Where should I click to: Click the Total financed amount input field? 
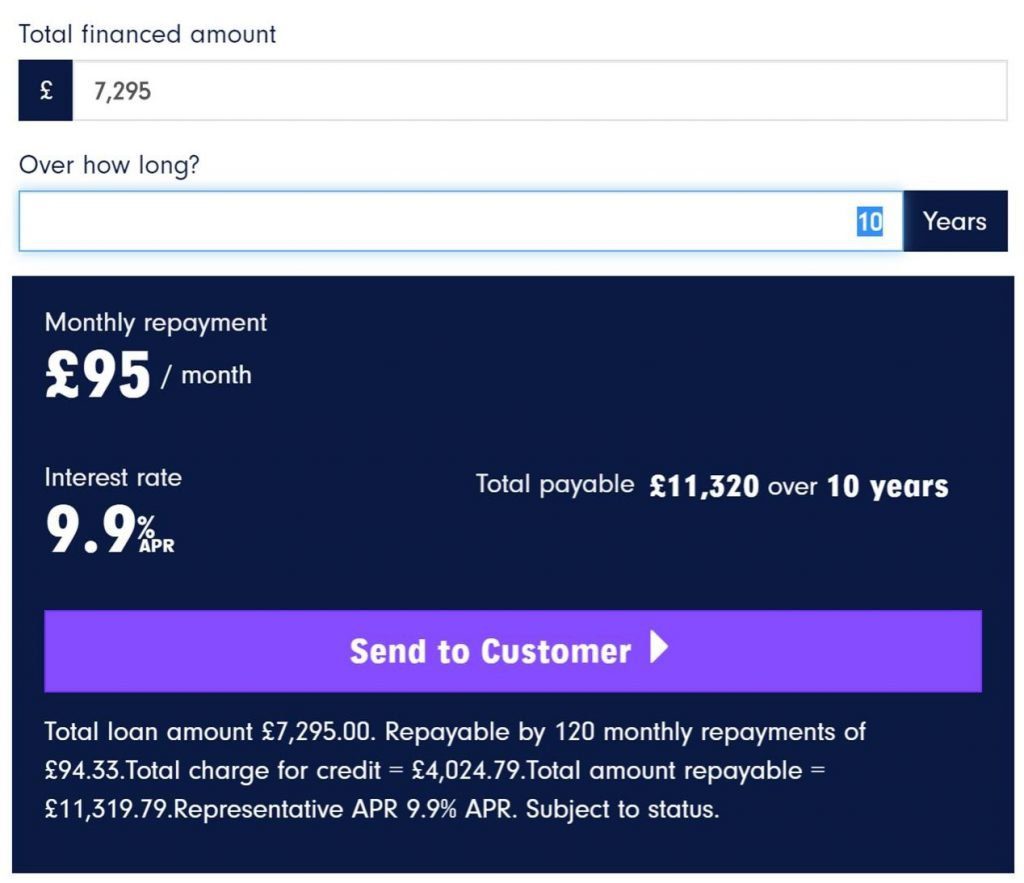point(539,90)
